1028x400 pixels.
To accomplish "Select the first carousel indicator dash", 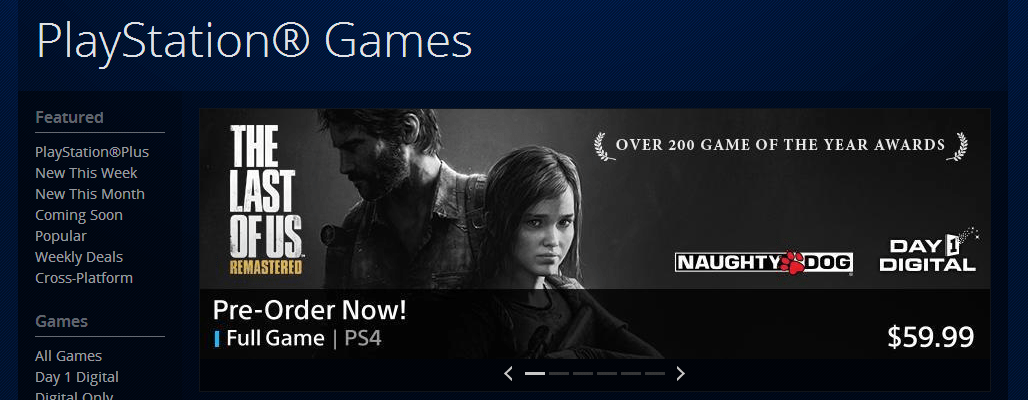I will coord(535,373).
